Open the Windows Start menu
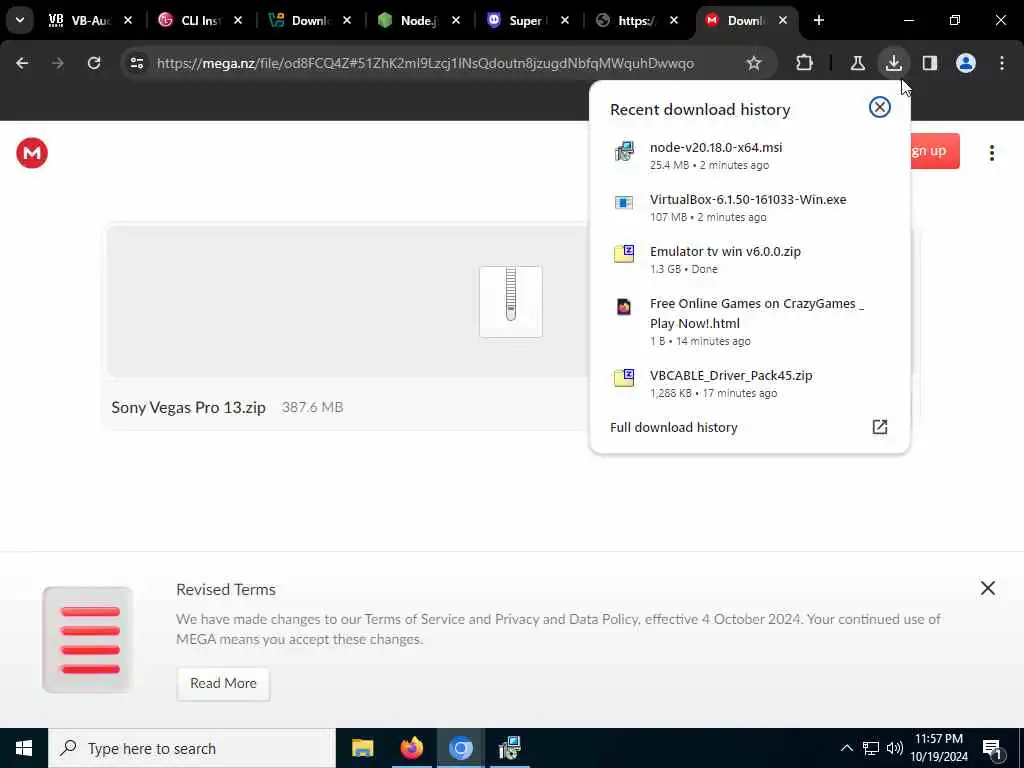 24,748
